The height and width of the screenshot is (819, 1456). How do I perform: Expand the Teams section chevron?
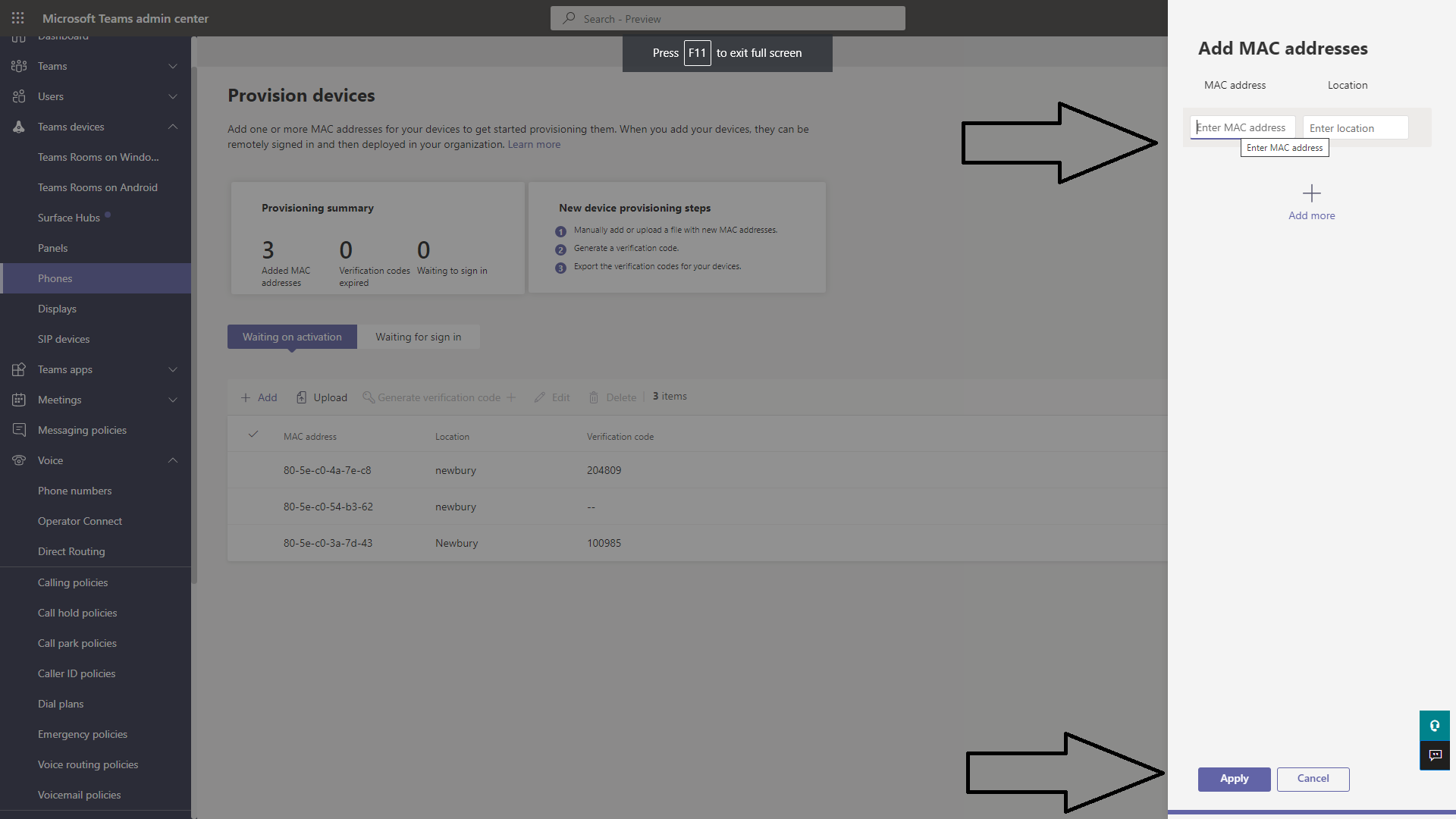pyautogui.click(x=173, y=67)
